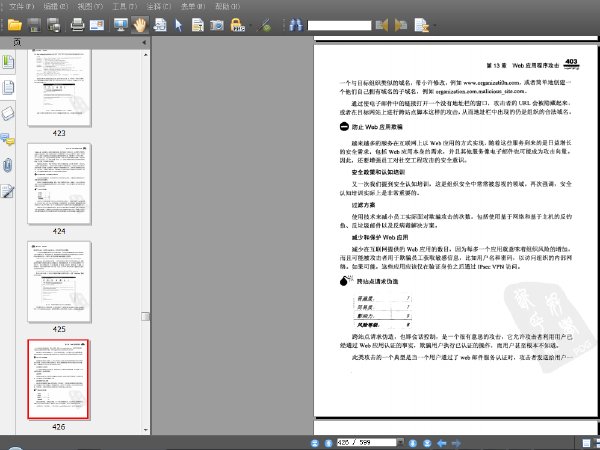600x450 pixels.
Task: Open the Comments sidebar panel
Action: (8, 139)
